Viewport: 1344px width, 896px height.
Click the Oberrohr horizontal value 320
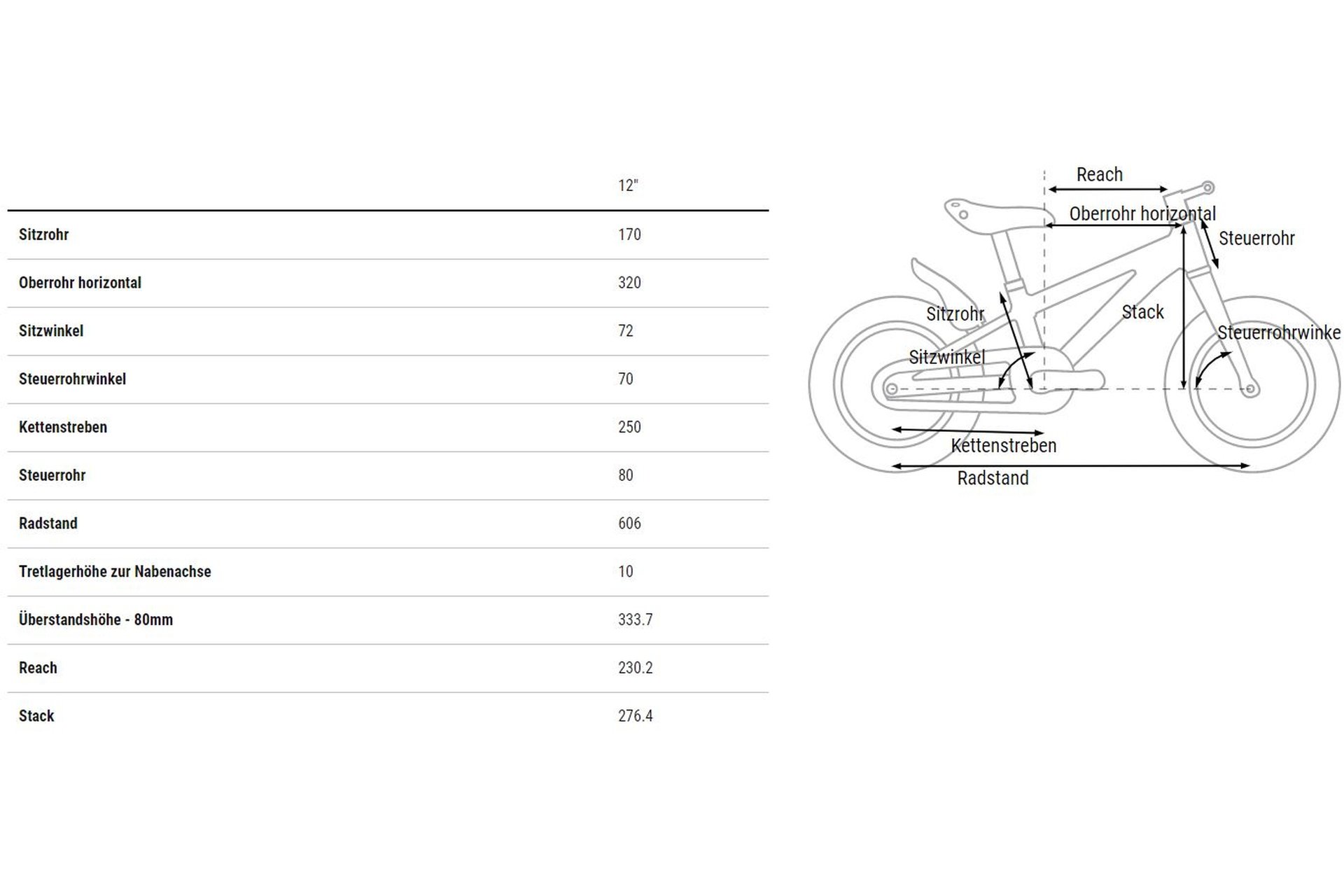point(629,283)
